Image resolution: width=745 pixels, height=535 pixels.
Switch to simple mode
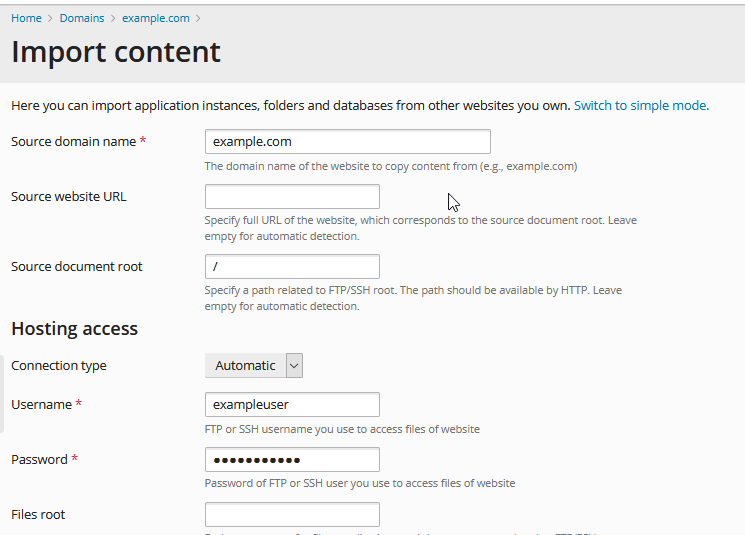point(640,105)
